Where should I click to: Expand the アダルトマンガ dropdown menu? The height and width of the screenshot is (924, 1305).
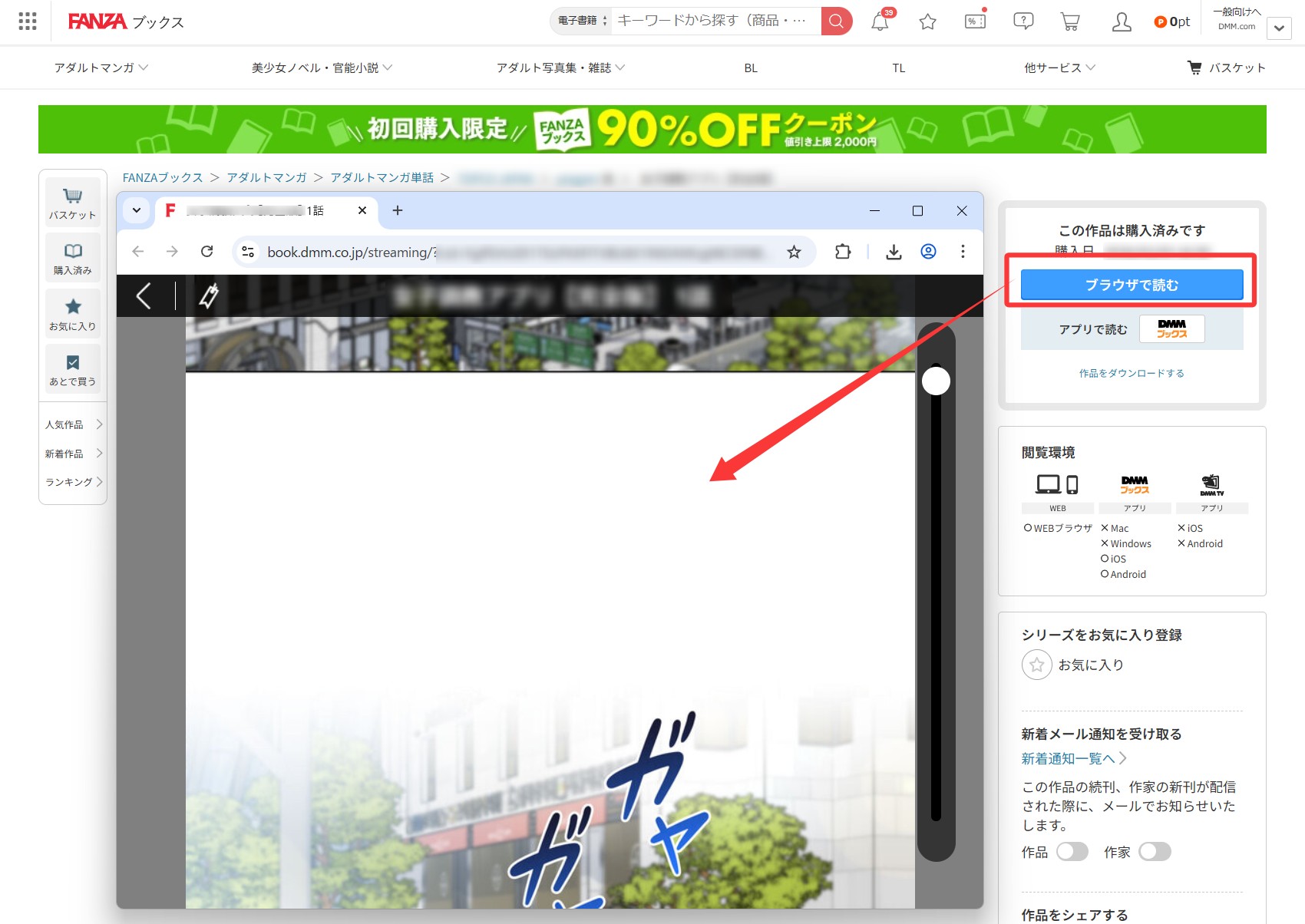point(101,68)
